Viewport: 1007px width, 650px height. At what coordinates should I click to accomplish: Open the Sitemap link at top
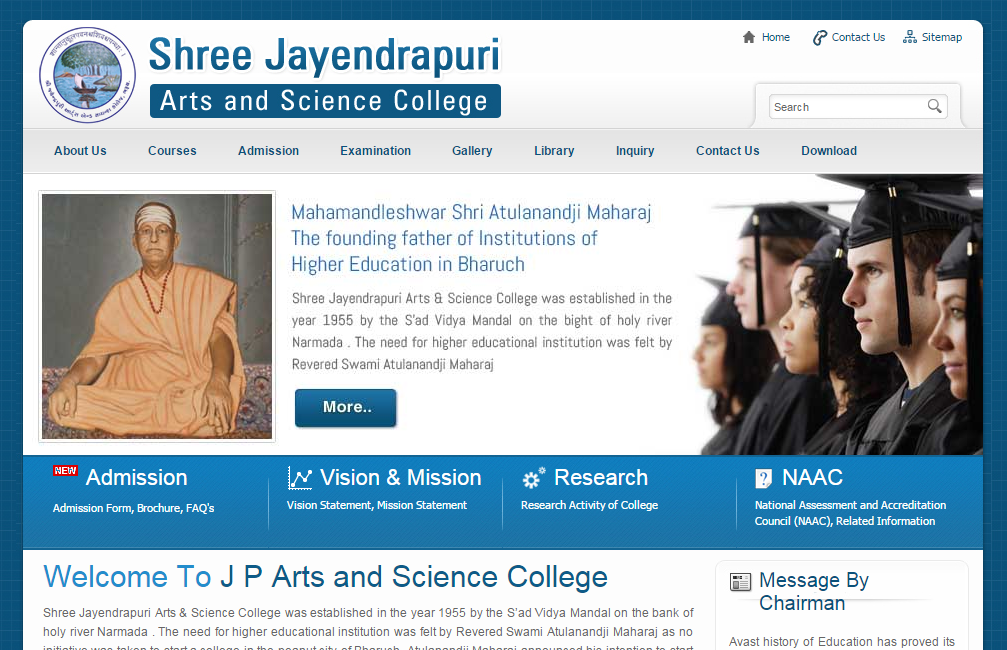941,37
